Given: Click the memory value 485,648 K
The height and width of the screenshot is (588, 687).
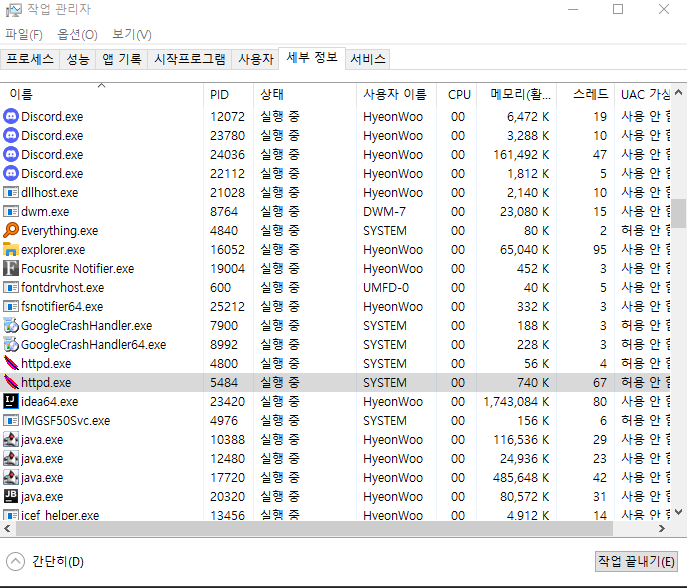Looking at the screenshot, I should click(x=521, y=477).
